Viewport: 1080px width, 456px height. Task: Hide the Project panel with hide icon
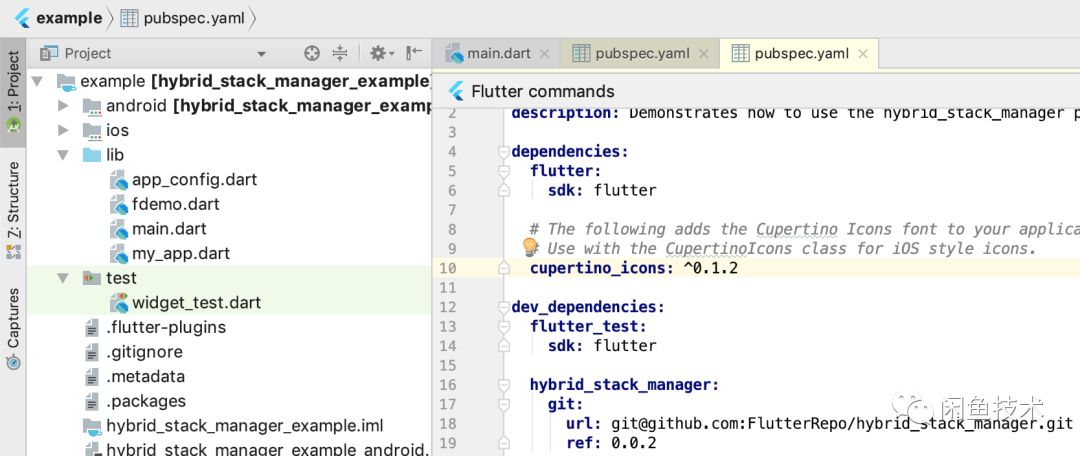pyautogui.click(x=414, y=53)
